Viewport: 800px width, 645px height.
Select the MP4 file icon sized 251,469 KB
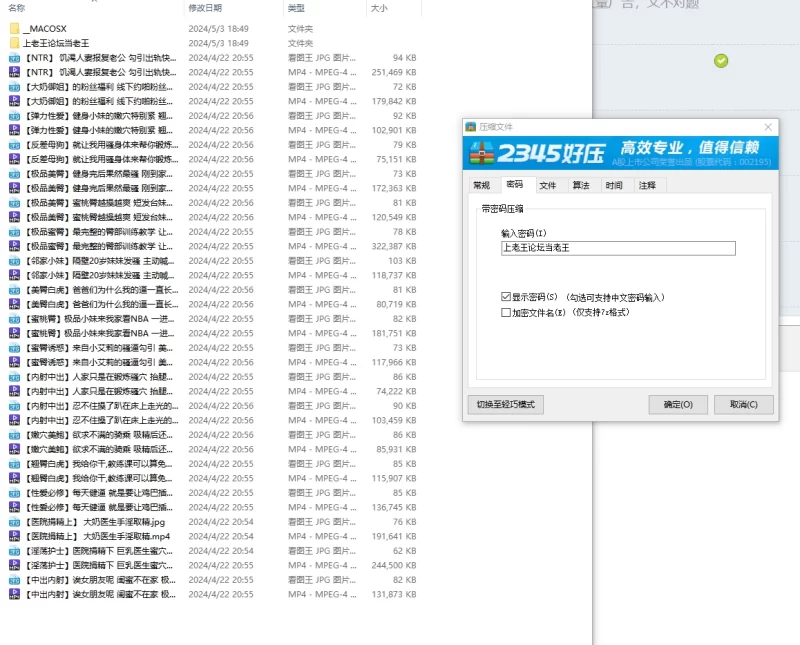point(14,72)
